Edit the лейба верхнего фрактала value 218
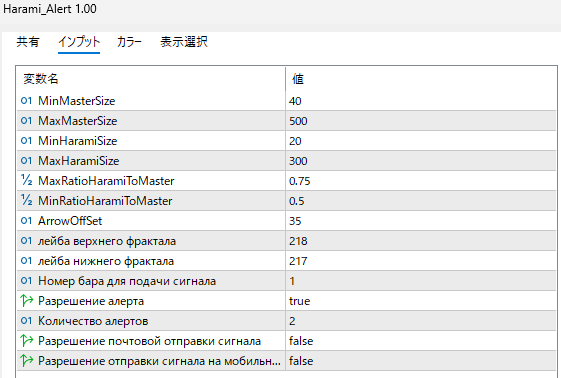Viewport: 561px width, 378px height. [x=421, y=241]
